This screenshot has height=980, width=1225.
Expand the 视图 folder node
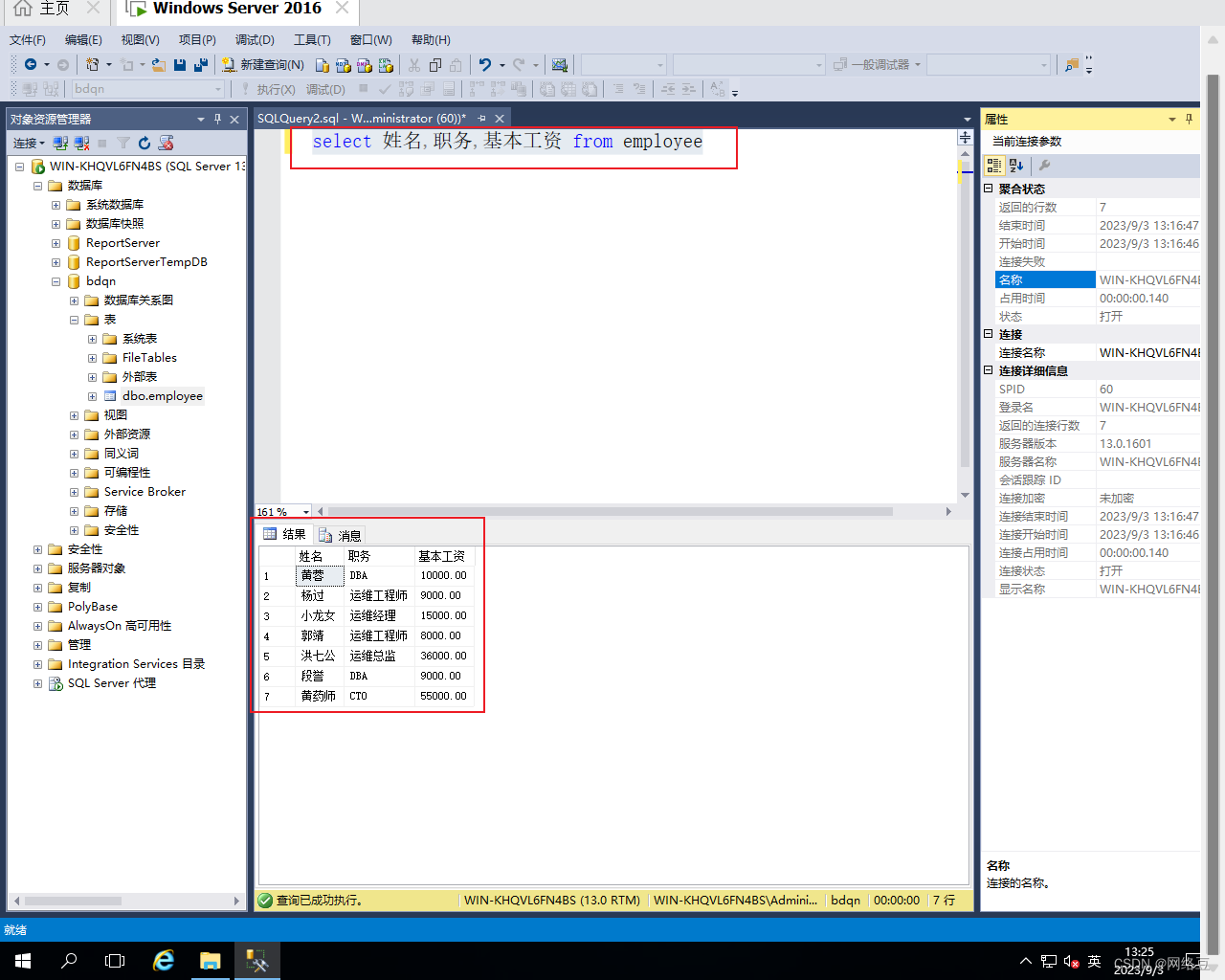(74, 415)
